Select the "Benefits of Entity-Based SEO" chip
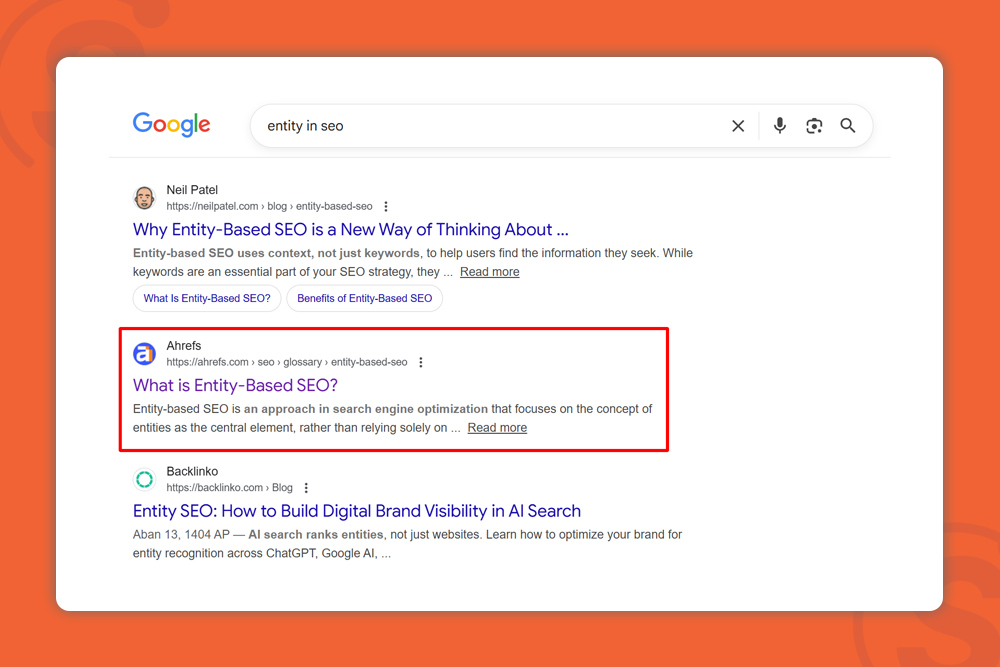This screenshot has height=667, width=1000. [x=364, y=298]
